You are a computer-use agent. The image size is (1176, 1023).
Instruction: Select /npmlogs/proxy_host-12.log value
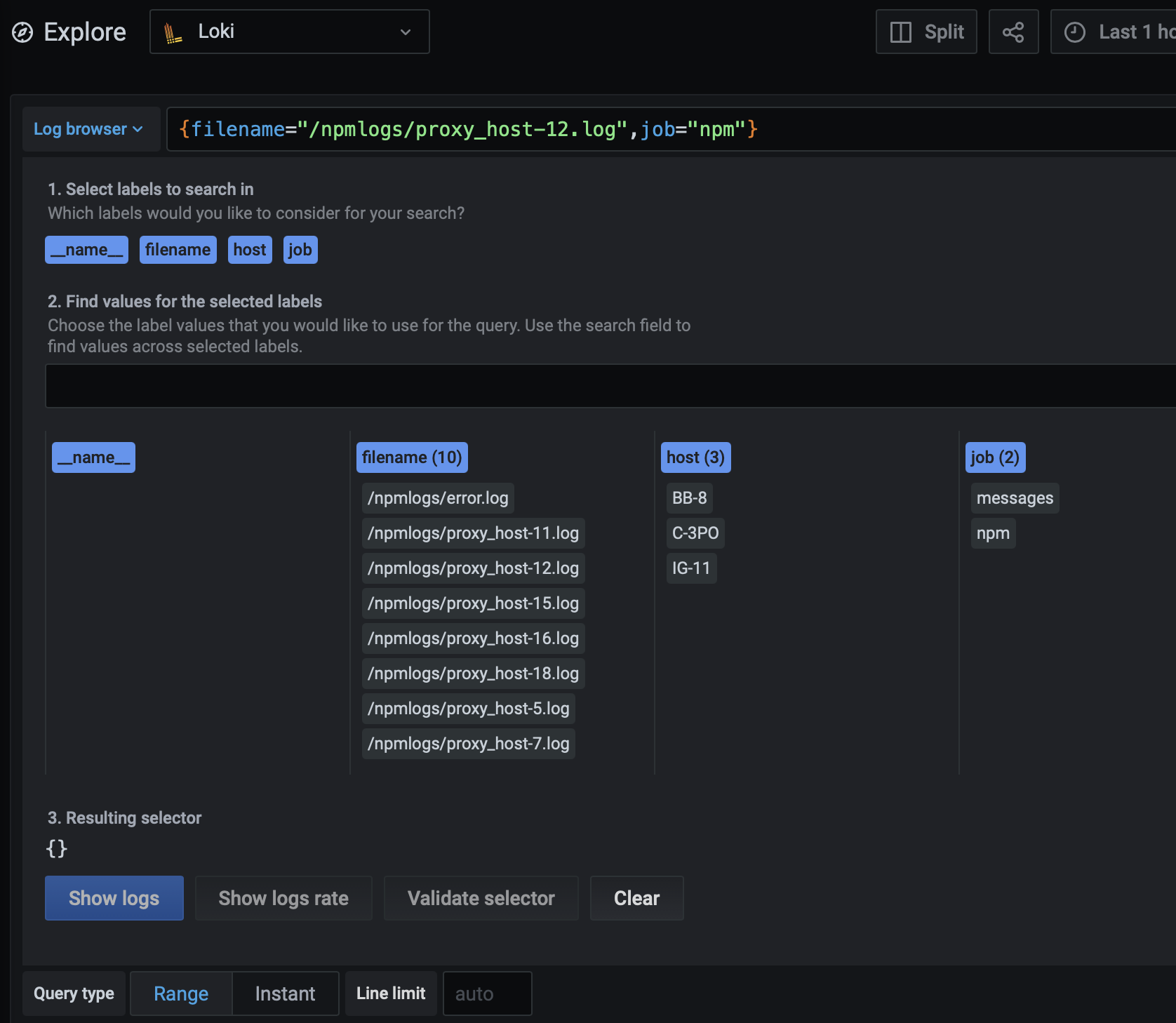coord(474,568)
